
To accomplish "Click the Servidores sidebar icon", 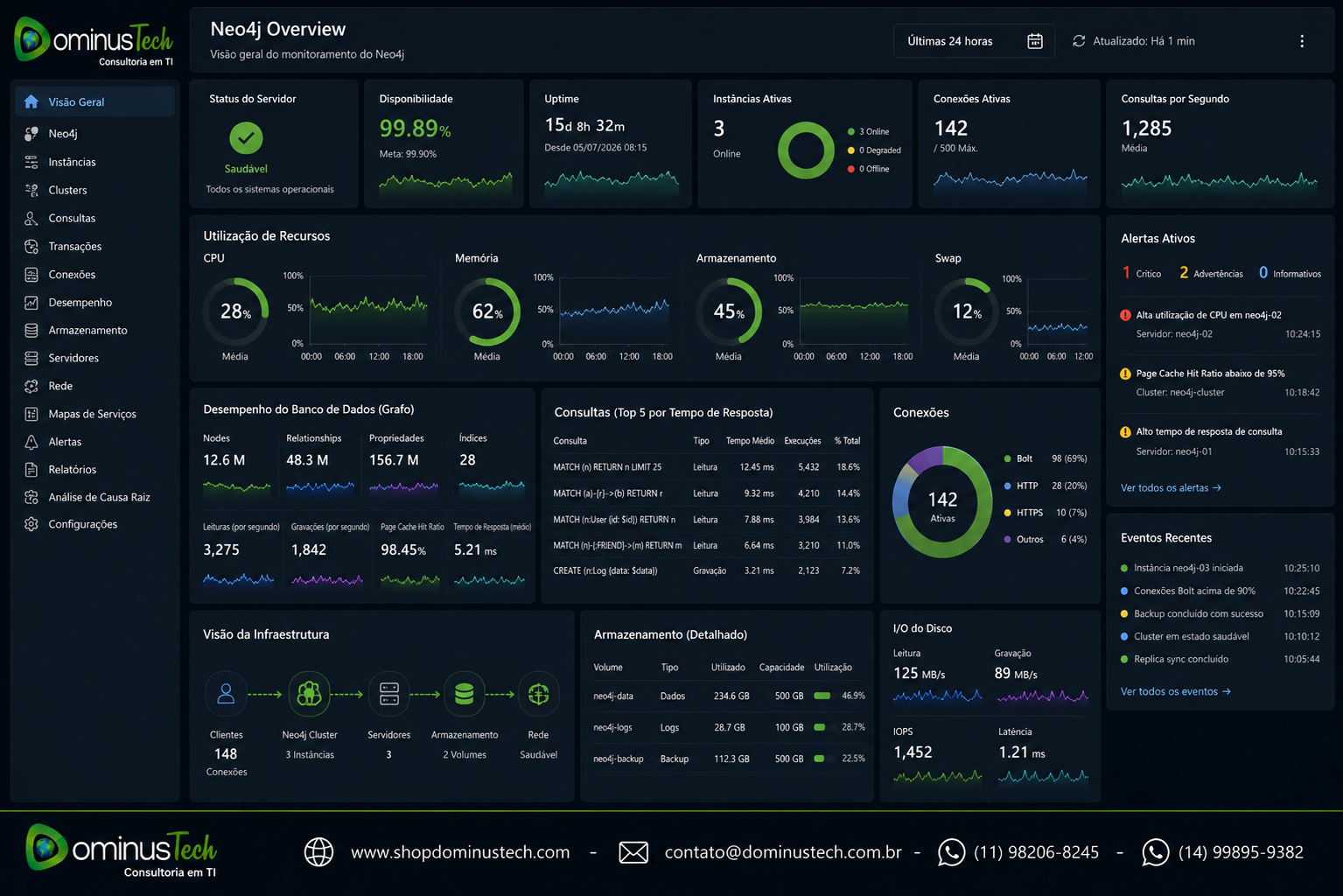I will (31, 358).
